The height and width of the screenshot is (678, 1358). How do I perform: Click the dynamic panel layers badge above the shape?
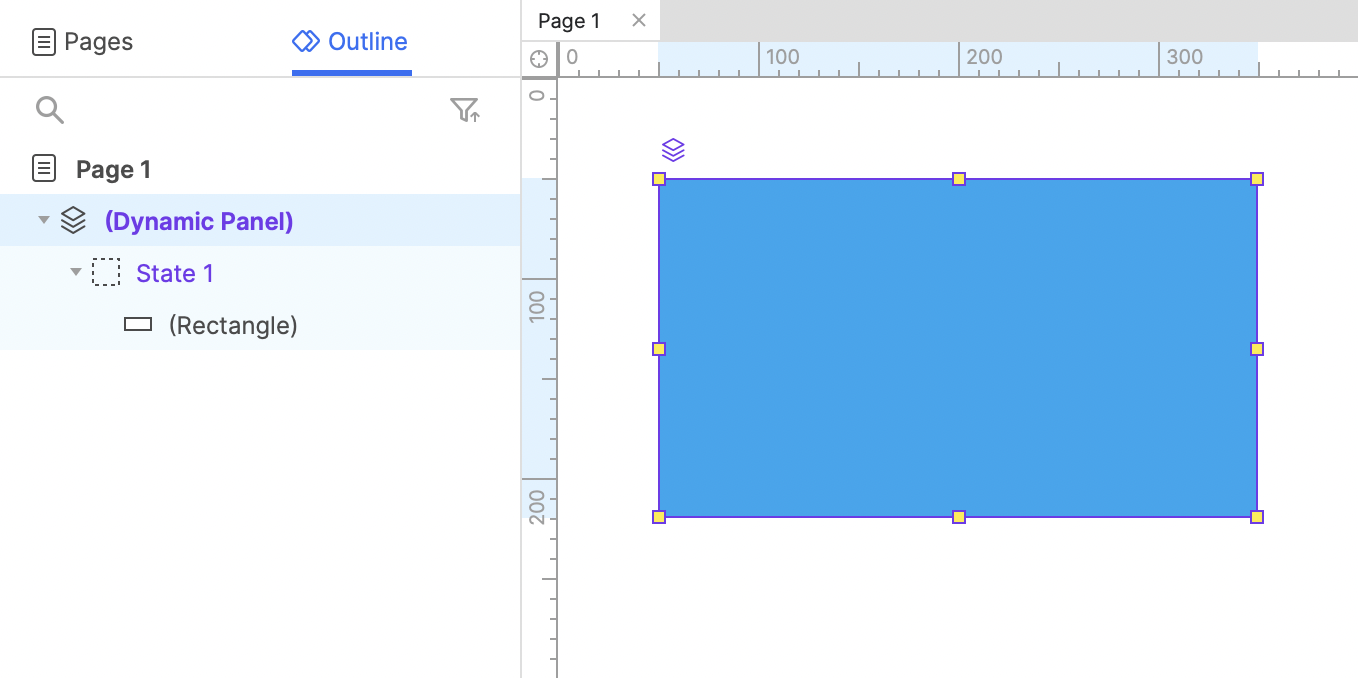pos(673,150)
